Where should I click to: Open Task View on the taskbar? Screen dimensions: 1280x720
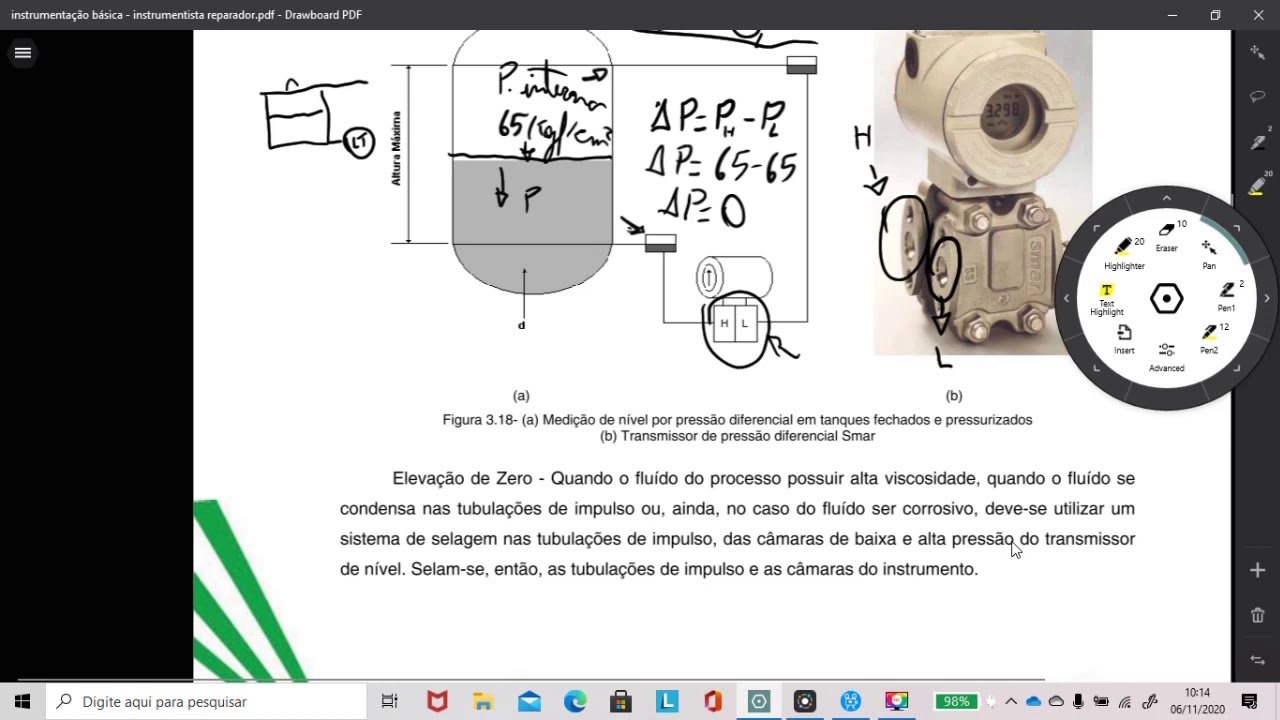[x=390, y=701]
